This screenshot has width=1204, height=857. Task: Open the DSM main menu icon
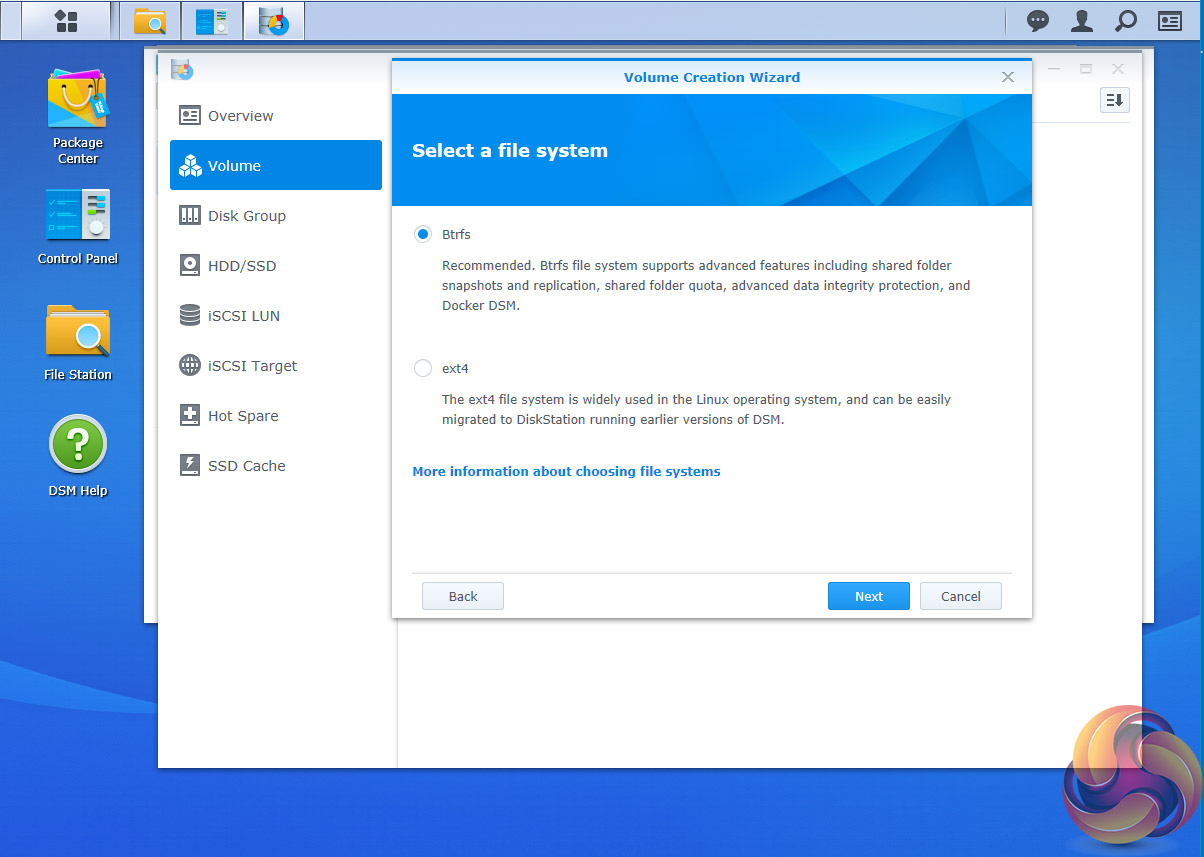point(66,20)
